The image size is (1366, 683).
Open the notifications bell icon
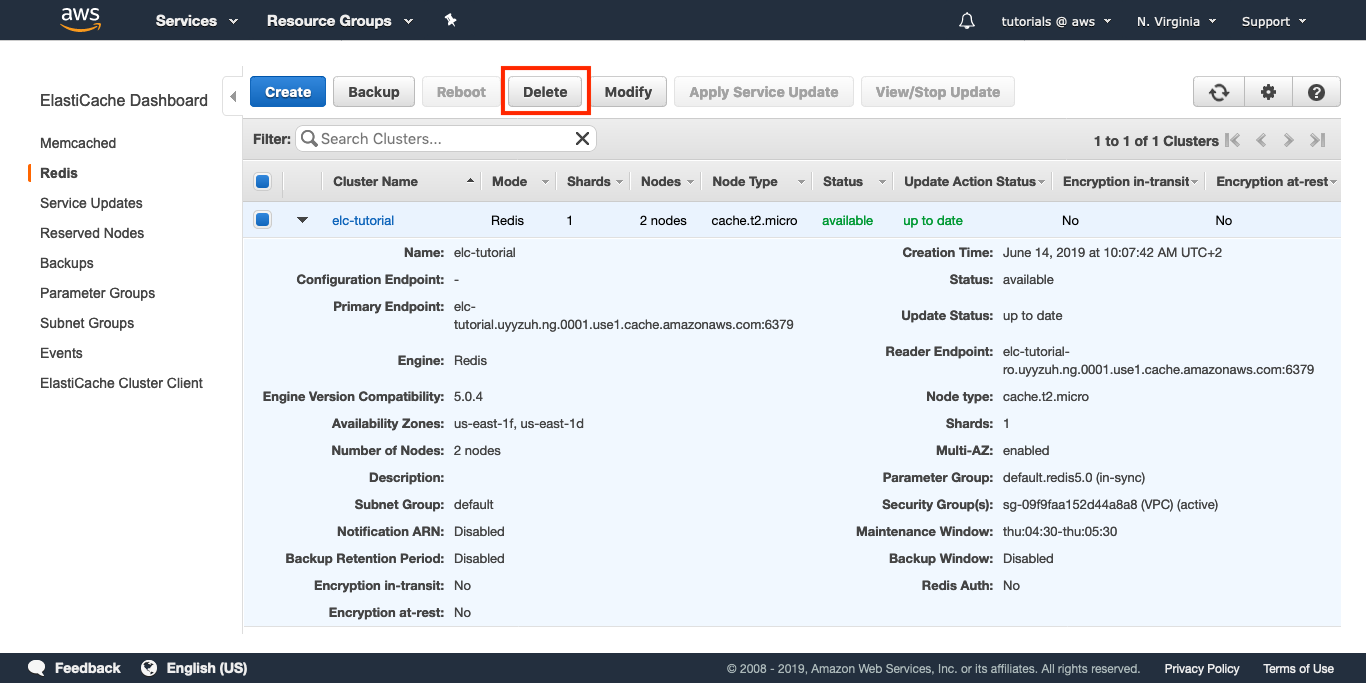(966, 21)
